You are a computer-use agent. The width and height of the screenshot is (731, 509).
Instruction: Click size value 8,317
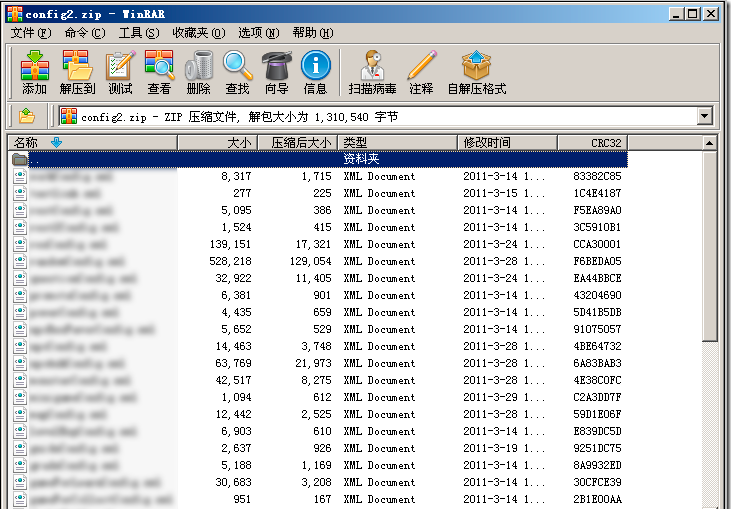(236, 176)
